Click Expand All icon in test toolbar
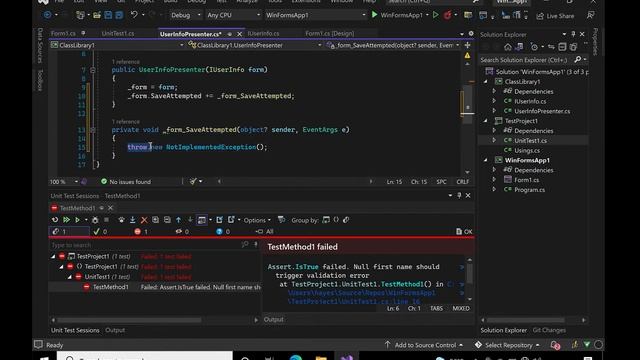 (x=156, y=220)
